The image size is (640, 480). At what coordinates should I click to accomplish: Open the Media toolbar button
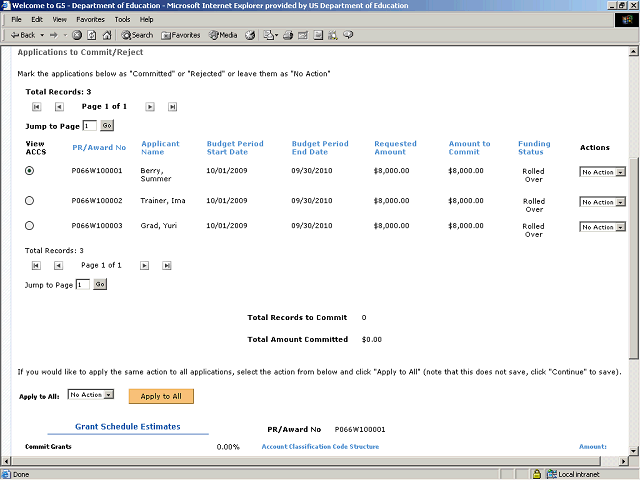[x=223, y=36]
